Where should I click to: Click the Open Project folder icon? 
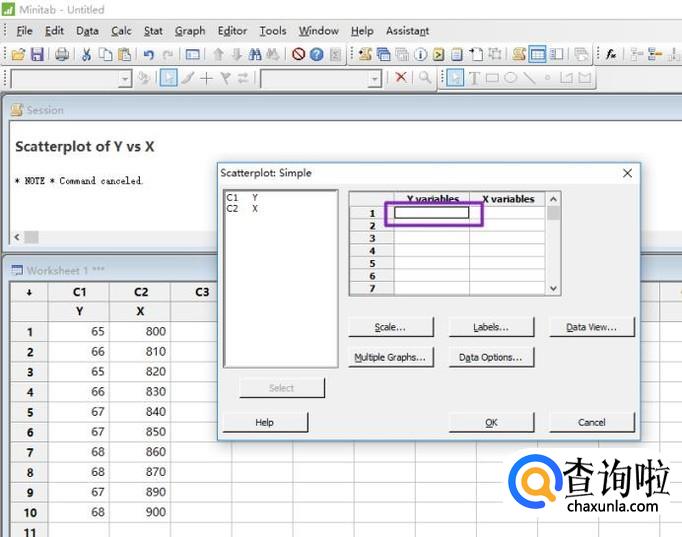[x=18, y=54]
